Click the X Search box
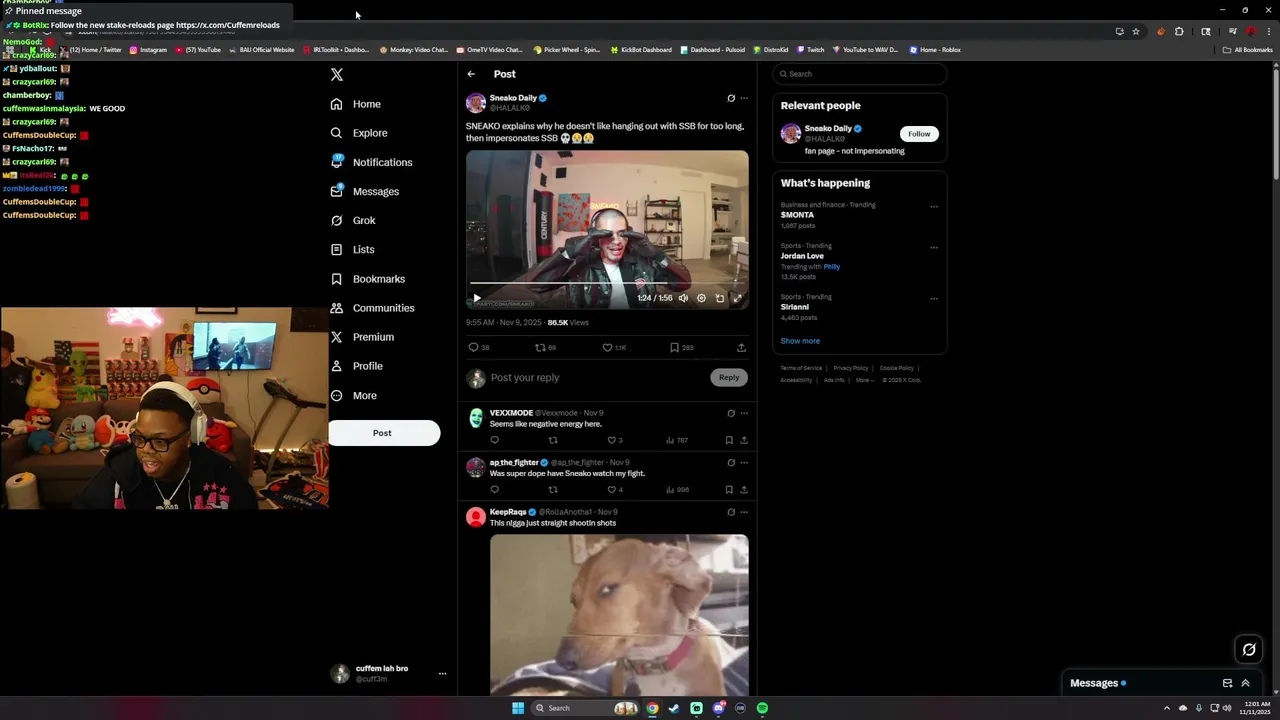This screenshot has width=1280, height=720. [860, 74]
